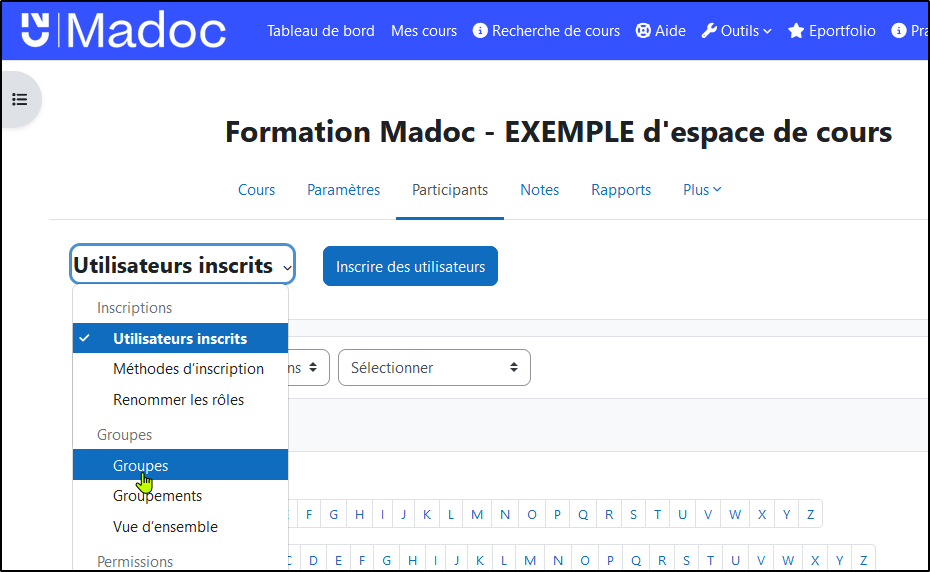Click letter S in the upper alphabet row
Screen dimensions: 930x572
point(633,514)
